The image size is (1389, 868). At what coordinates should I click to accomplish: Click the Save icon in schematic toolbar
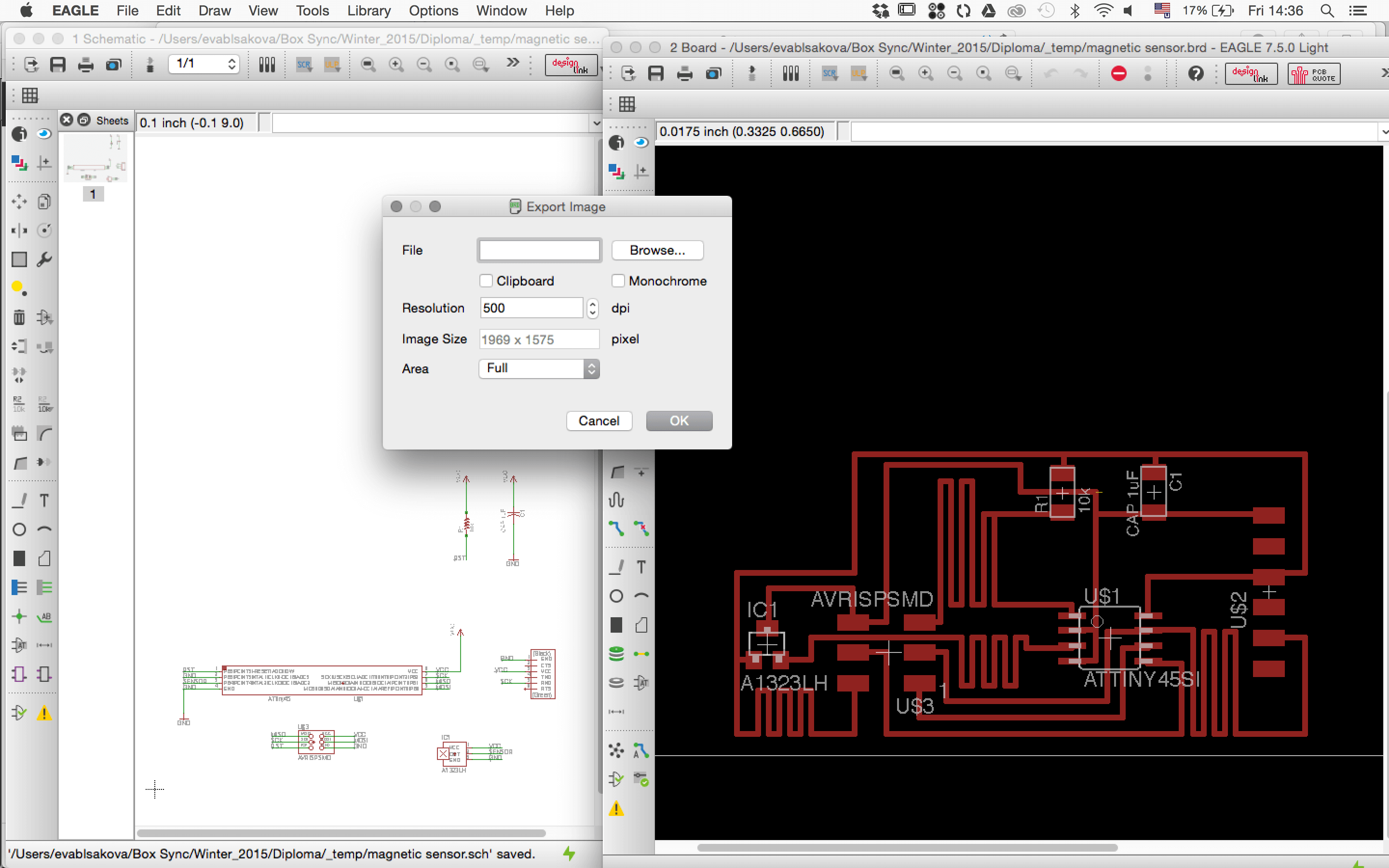coord(57,64)
